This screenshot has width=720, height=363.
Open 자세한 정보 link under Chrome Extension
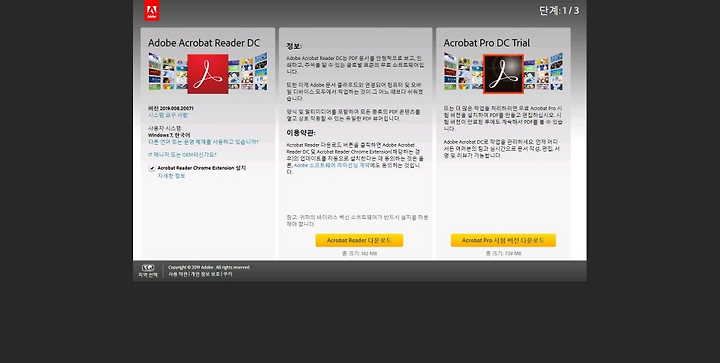click(172, 176)
